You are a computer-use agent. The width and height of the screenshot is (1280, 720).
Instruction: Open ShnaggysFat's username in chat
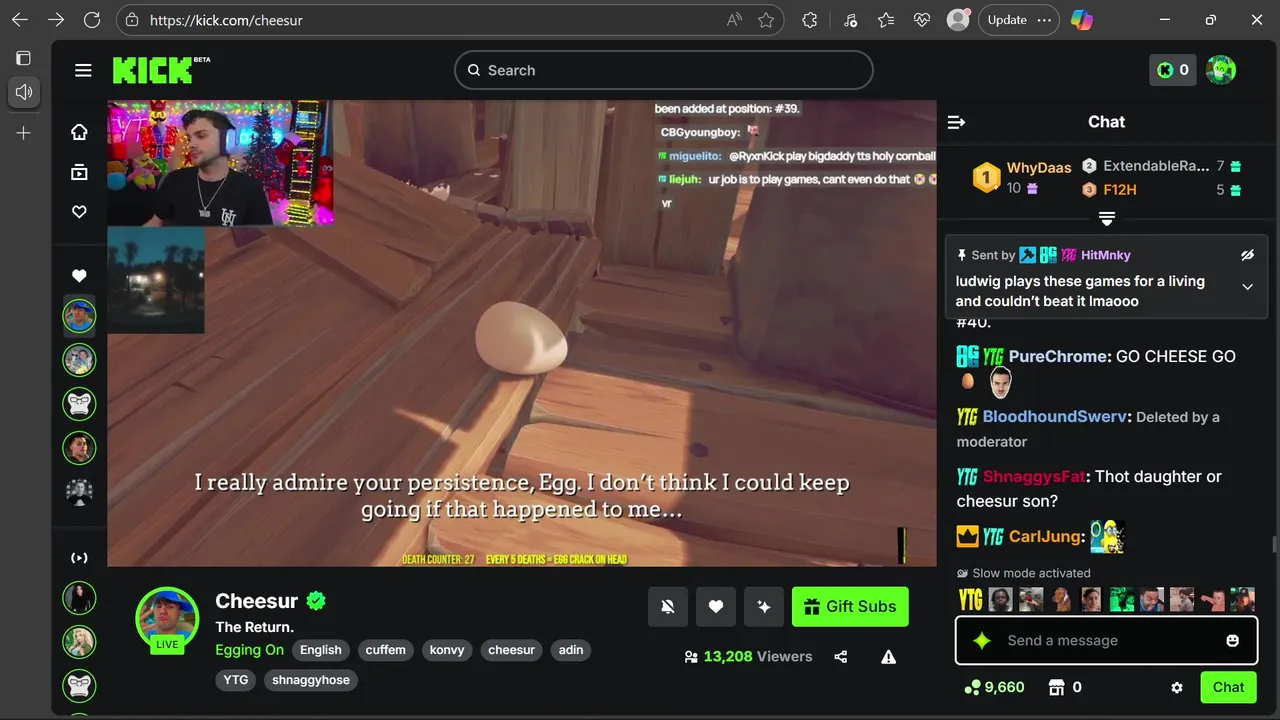[x=1034, y=476]
